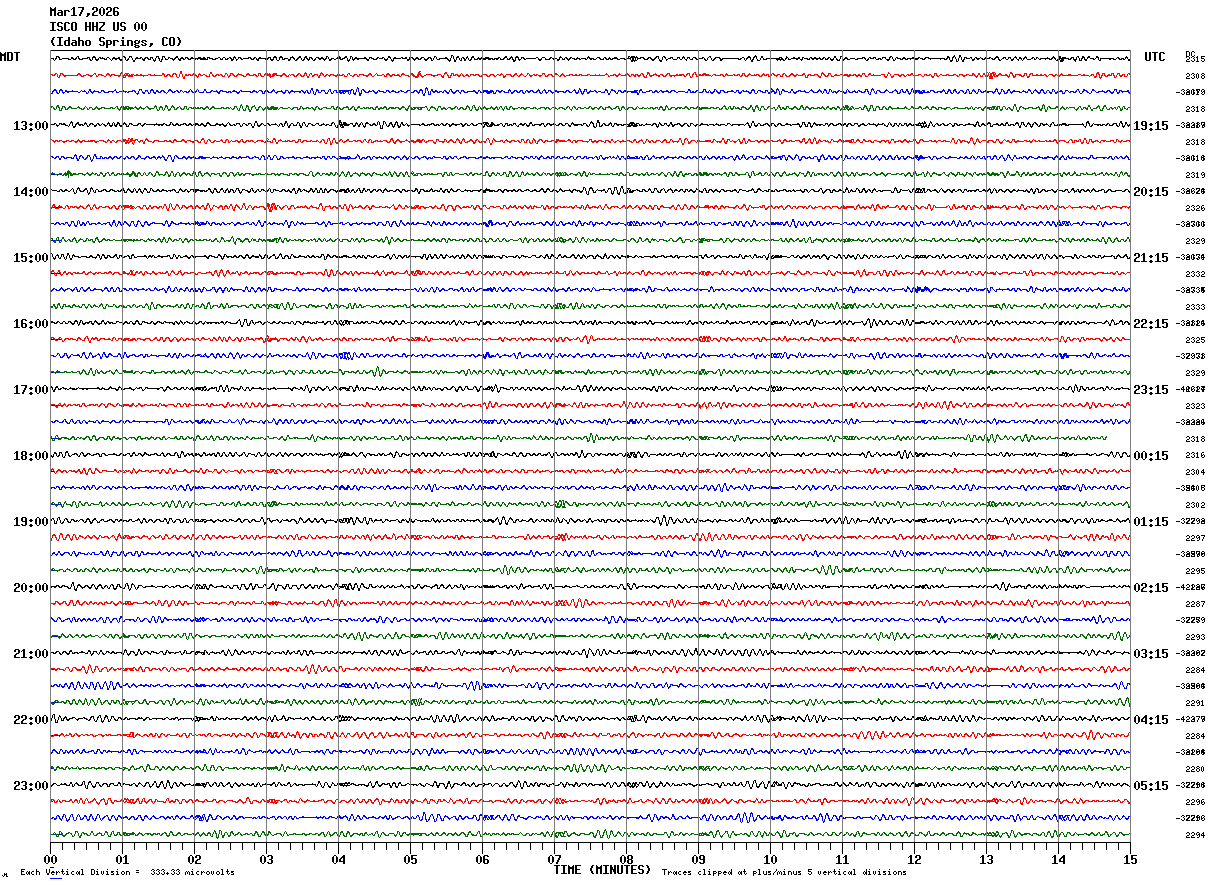Click minute tick 01 on the time axis
Image resolution: width=1210 pixels, height=886 pixels.
[122, 859]
